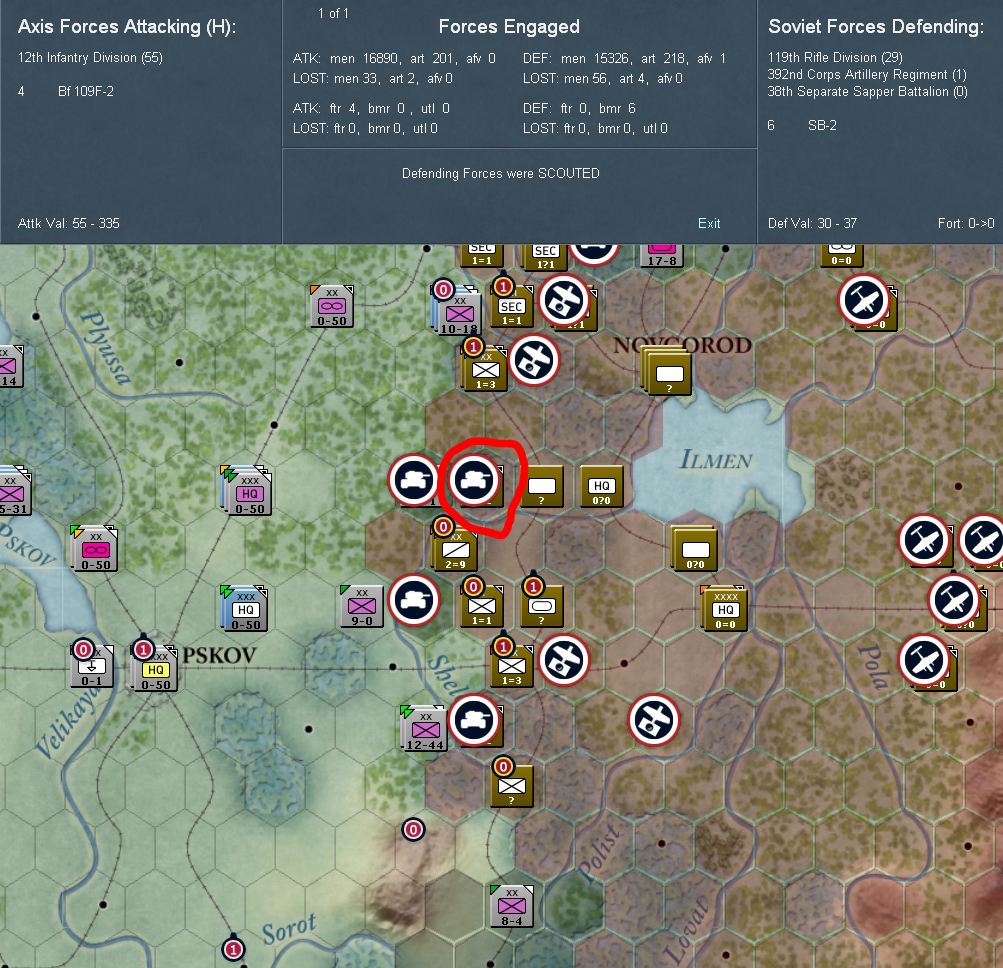Screen dimensions: 1003x968
Task: Click bomber strike marker beside Pola river label
Action: click(x=924, y=660)
